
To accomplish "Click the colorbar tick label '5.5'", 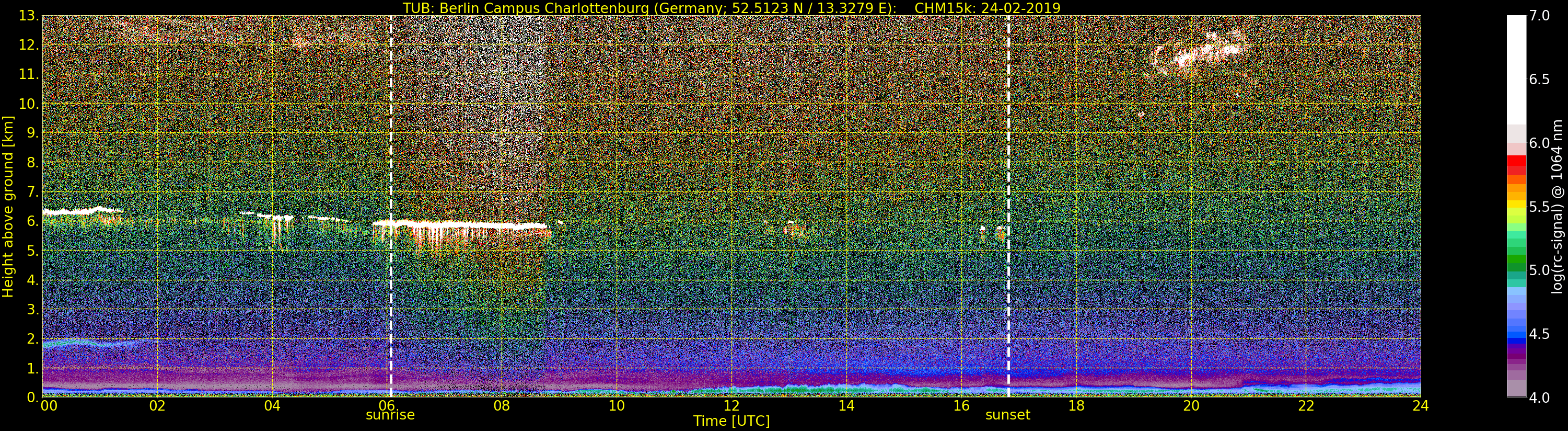I will pos(1539,207).
